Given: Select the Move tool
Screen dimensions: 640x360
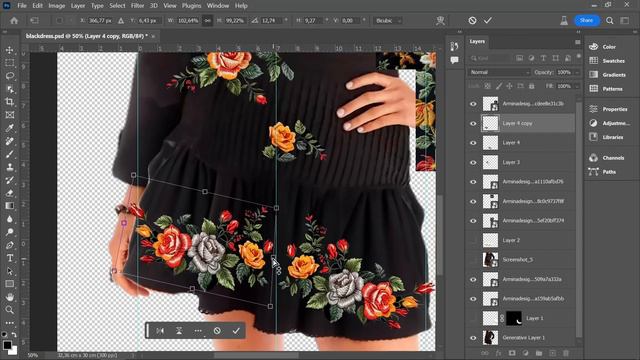Looking at the screenshot, I should pyautogui.click(x=9, y=50).
